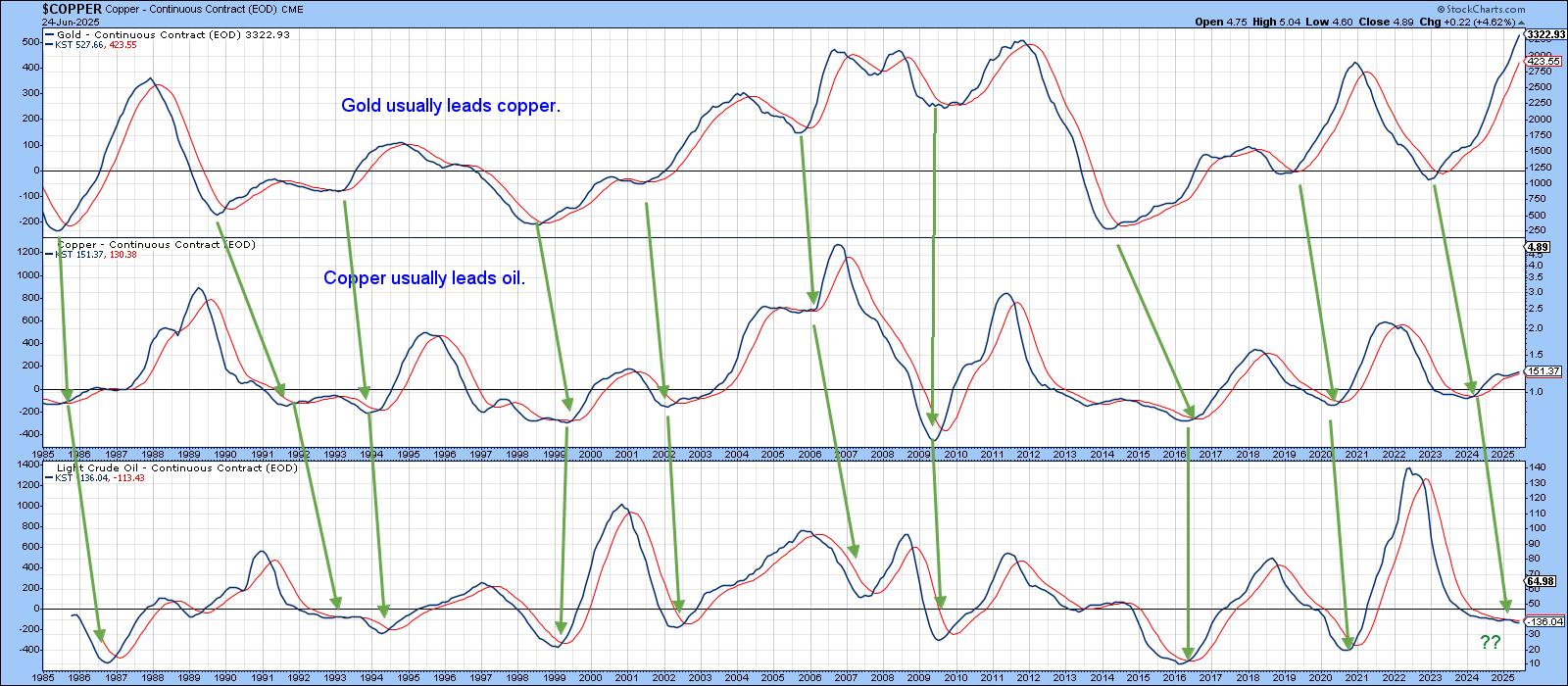
Task: Click the green arrowhead near 2007 oil panel
Action: pyautogui.click(x=854, y=551)
